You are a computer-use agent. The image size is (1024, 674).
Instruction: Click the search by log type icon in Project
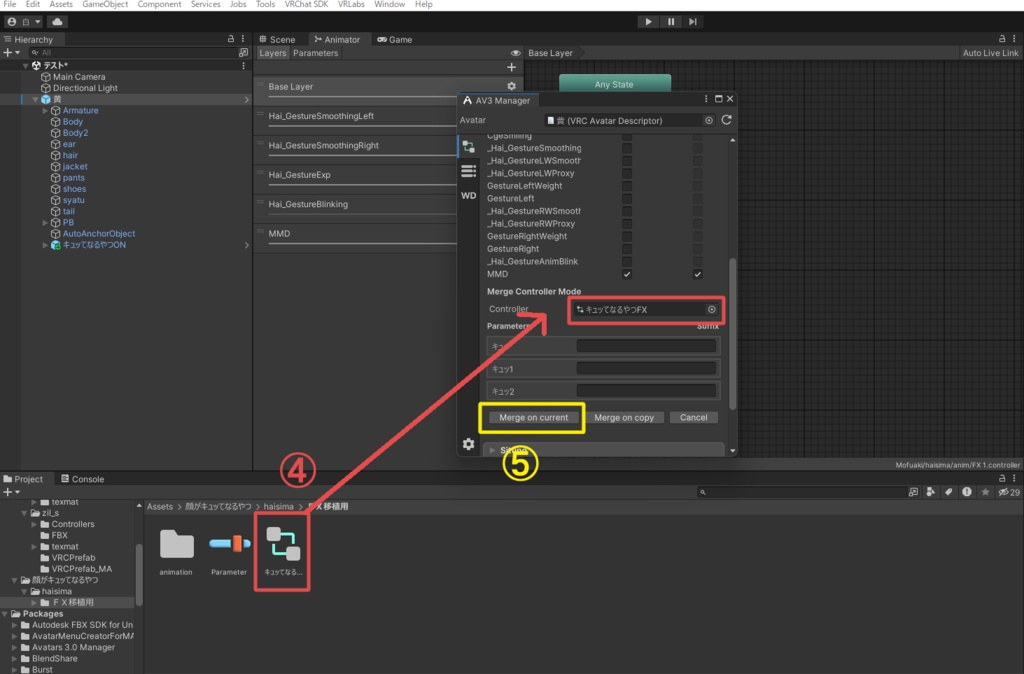pos(967,492)
